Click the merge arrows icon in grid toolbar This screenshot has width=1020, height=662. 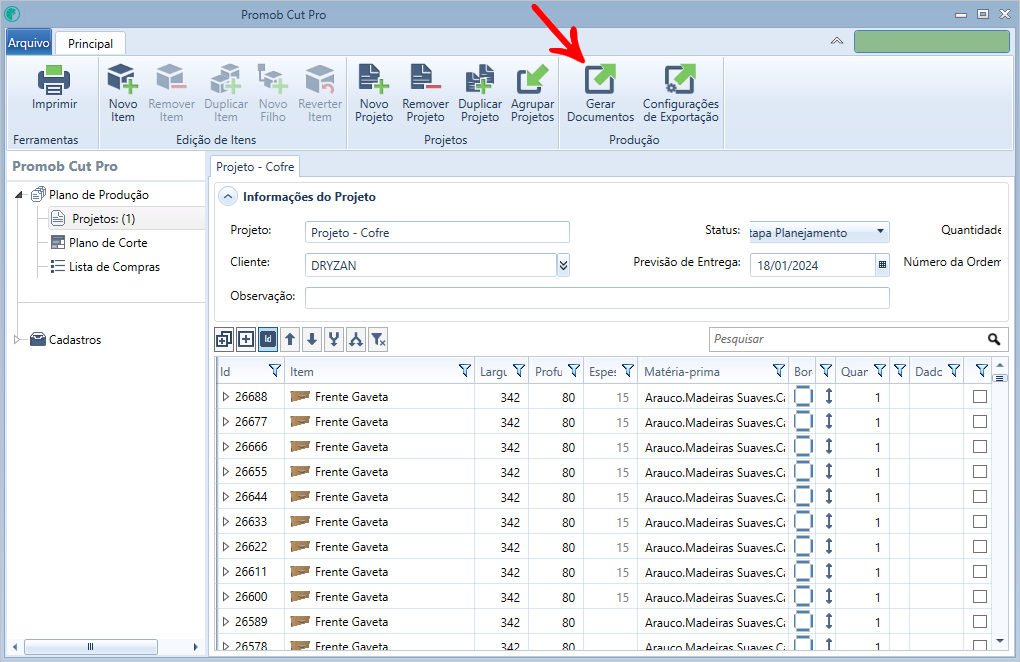click(x=334, y=339)
